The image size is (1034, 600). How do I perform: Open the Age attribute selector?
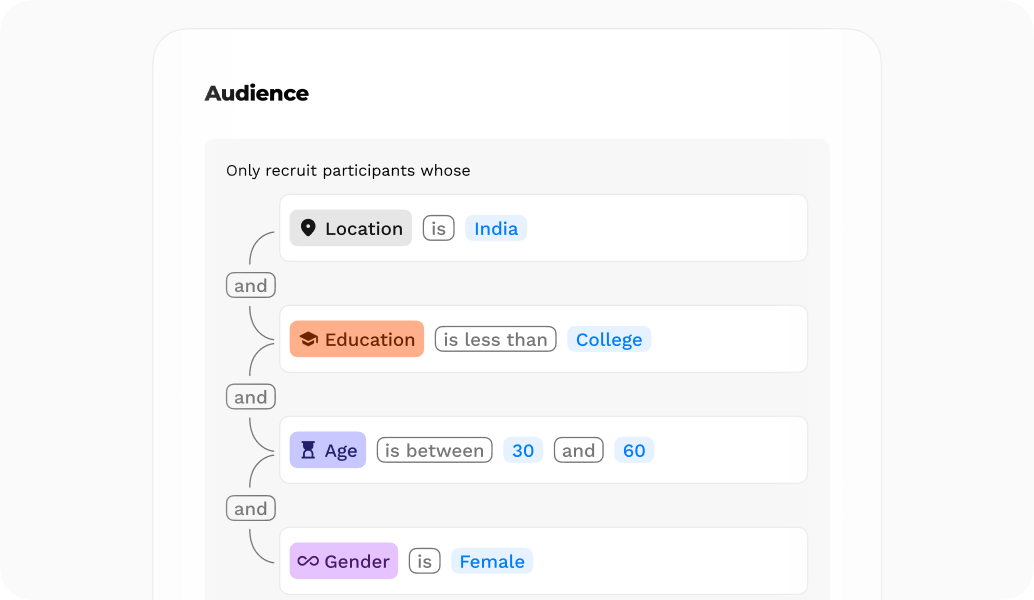tap(328, 450)
